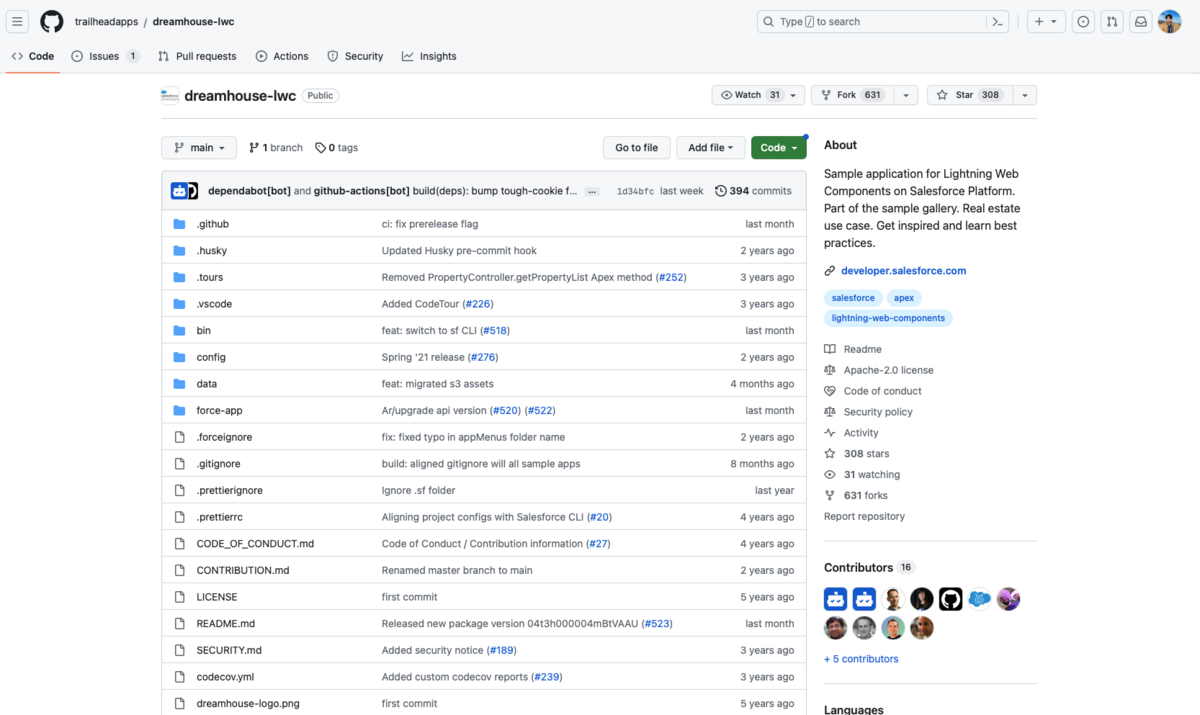
Task: Click the link icon beside developer.salesforce.com
Action: [x=830, y=271]
